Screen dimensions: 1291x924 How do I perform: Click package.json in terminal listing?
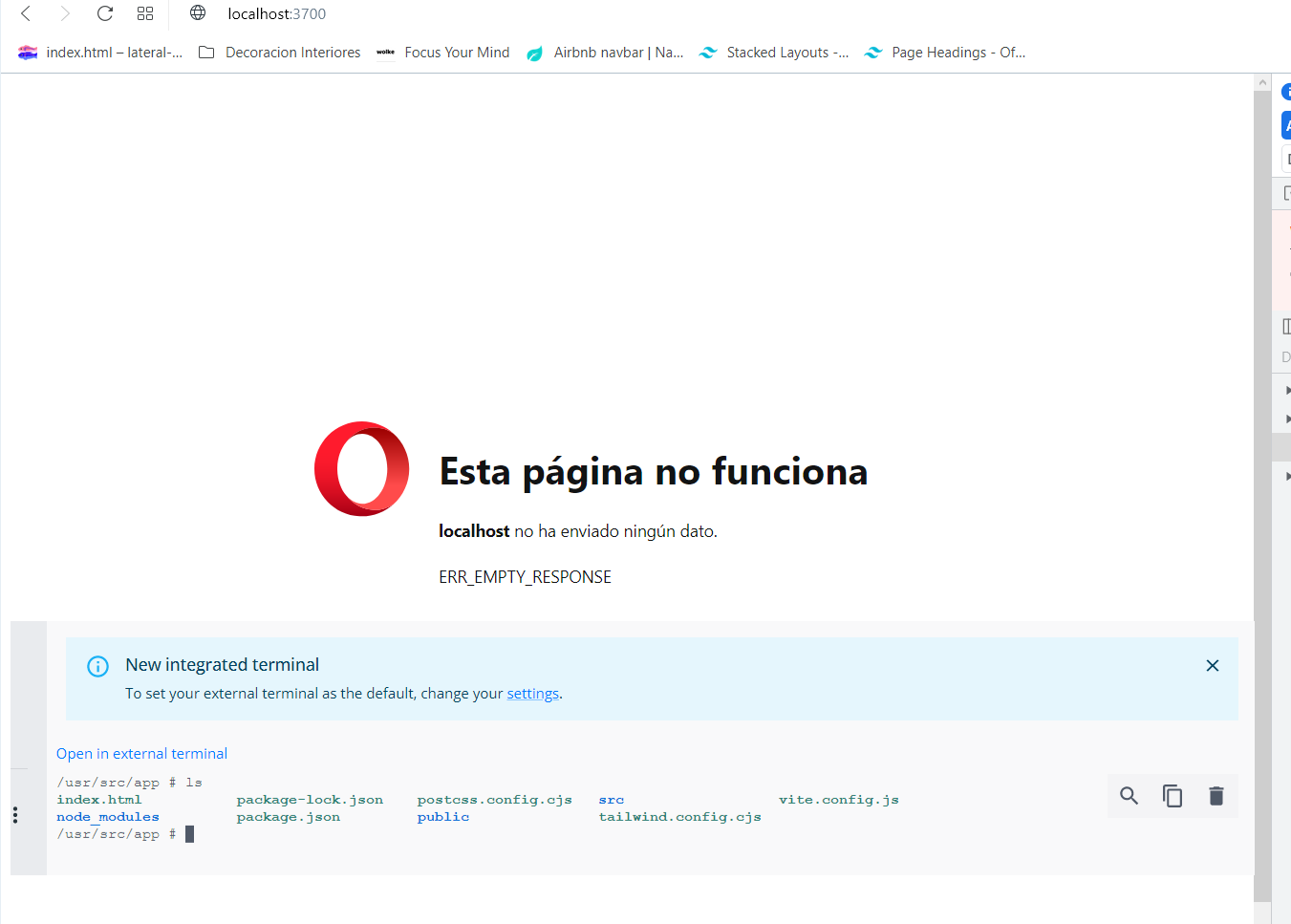[289, 817]
